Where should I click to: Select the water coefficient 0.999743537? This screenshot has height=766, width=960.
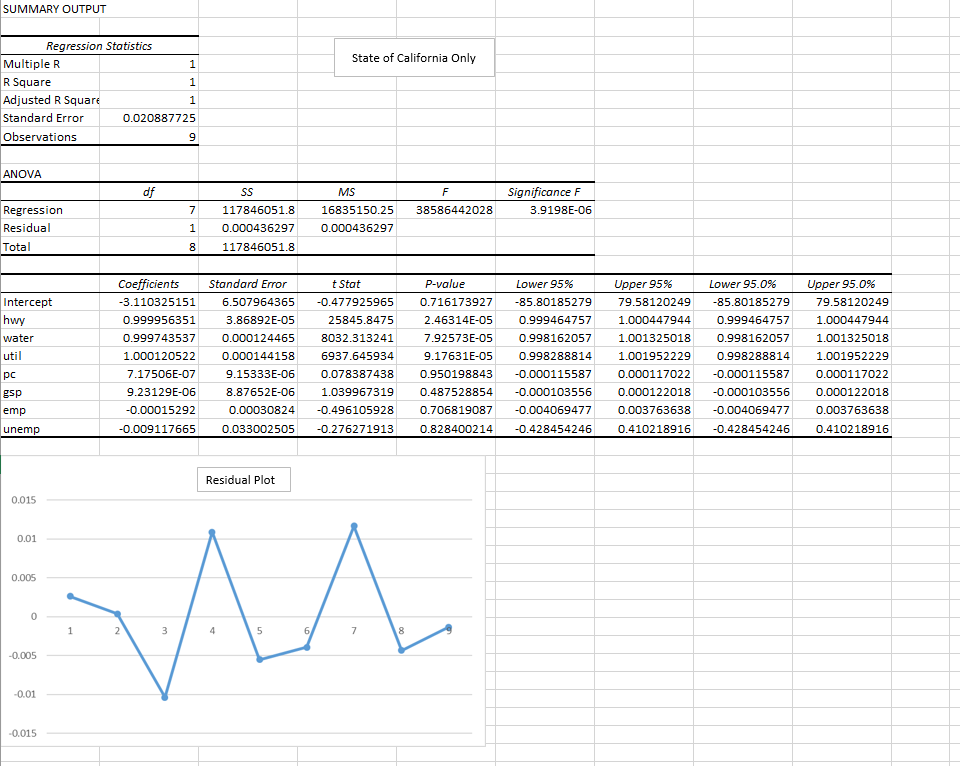[x=149, y=338]
